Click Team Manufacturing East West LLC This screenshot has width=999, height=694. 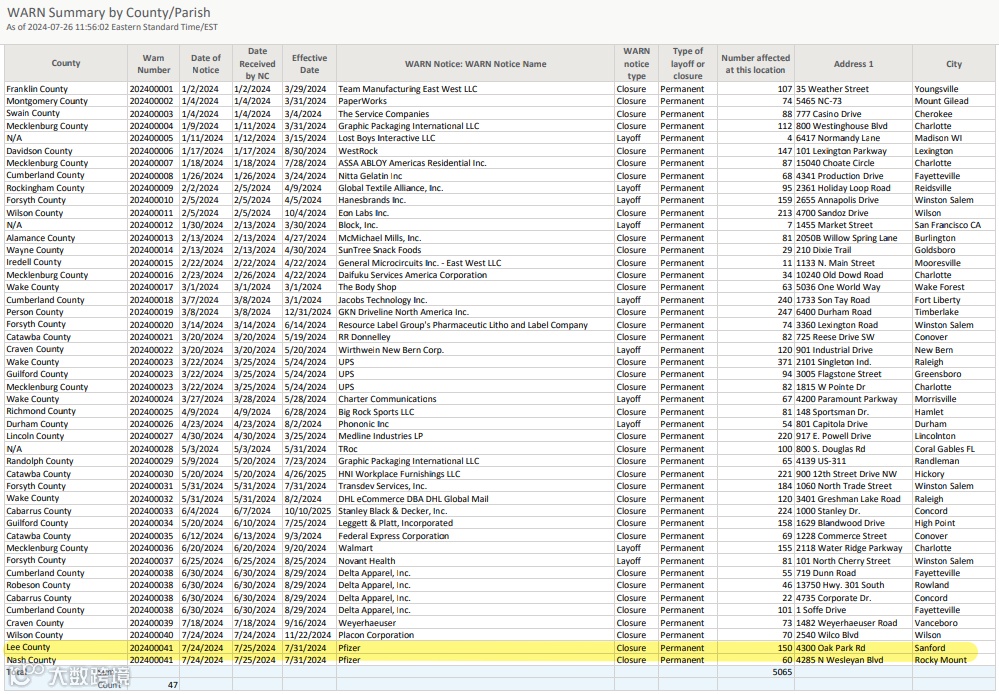tap(407, 89)
